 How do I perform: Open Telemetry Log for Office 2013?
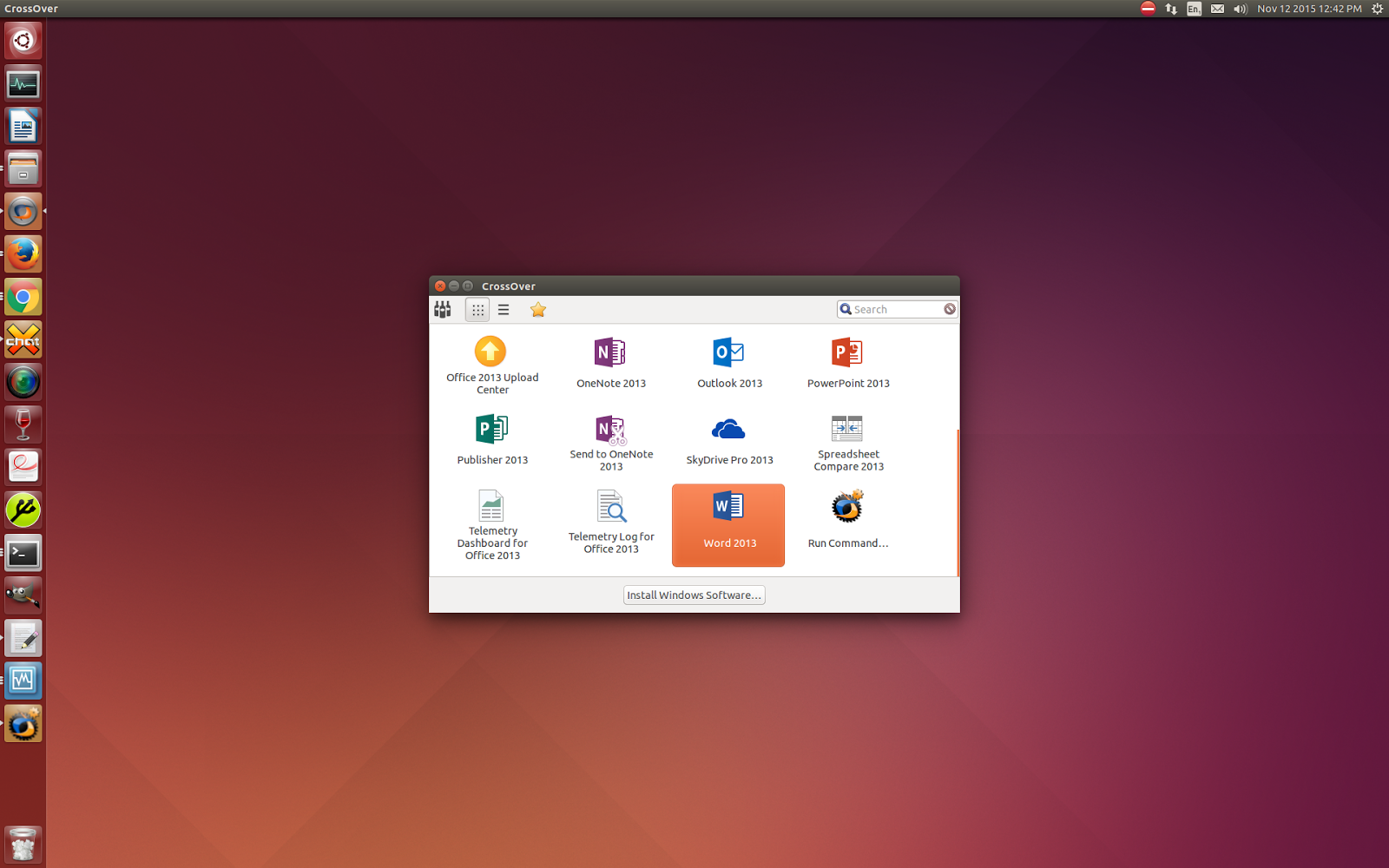click(611, 523)
